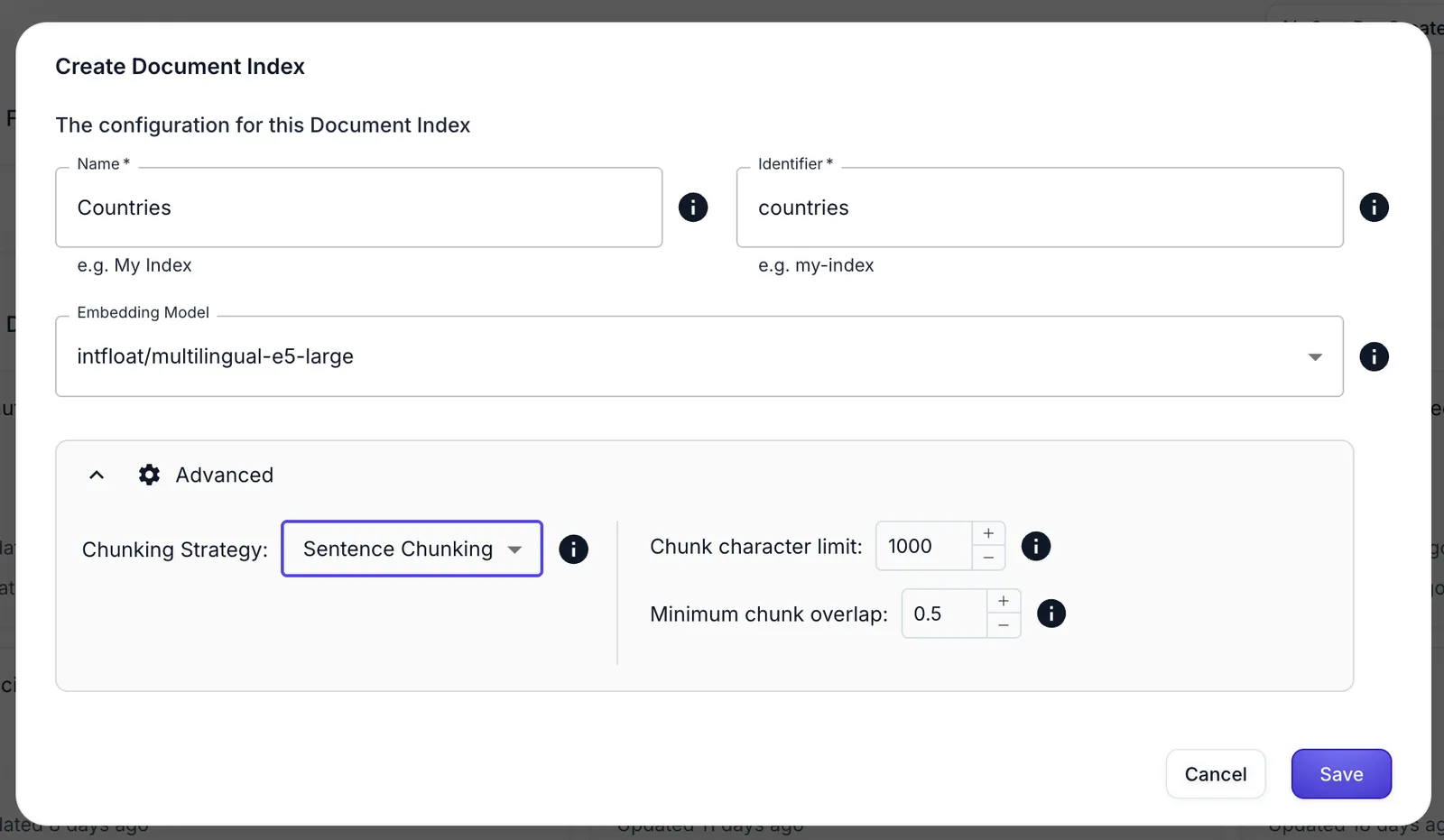Click the Identifier input field containing countries
1444x840 pixels.
1040,208
